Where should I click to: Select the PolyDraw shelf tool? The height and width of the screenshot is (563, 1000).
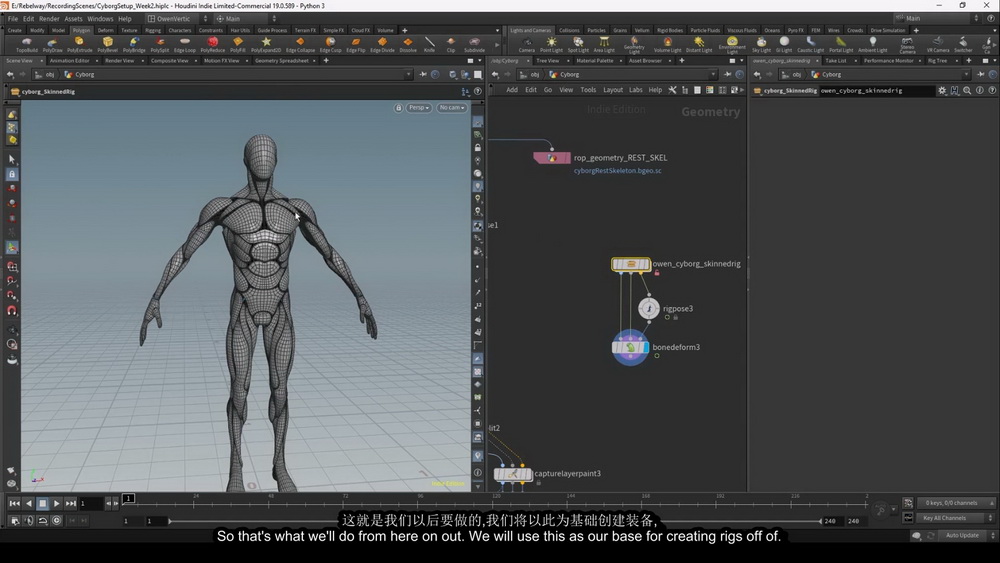tap(52, 45)
